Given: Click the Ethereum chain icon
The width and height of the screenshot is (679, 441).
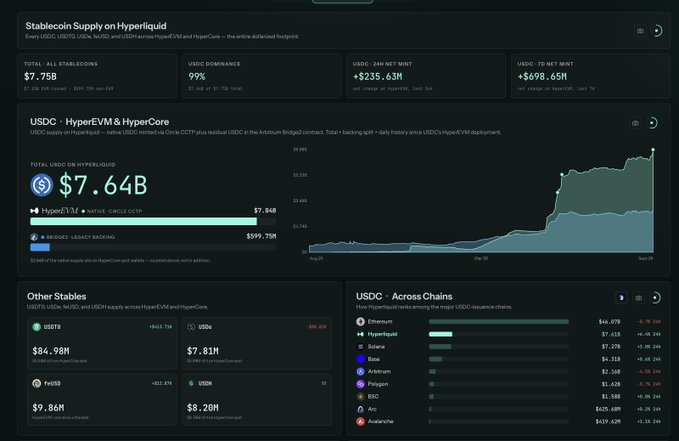Looking at the screenshot, I should (x=360, y=321).
